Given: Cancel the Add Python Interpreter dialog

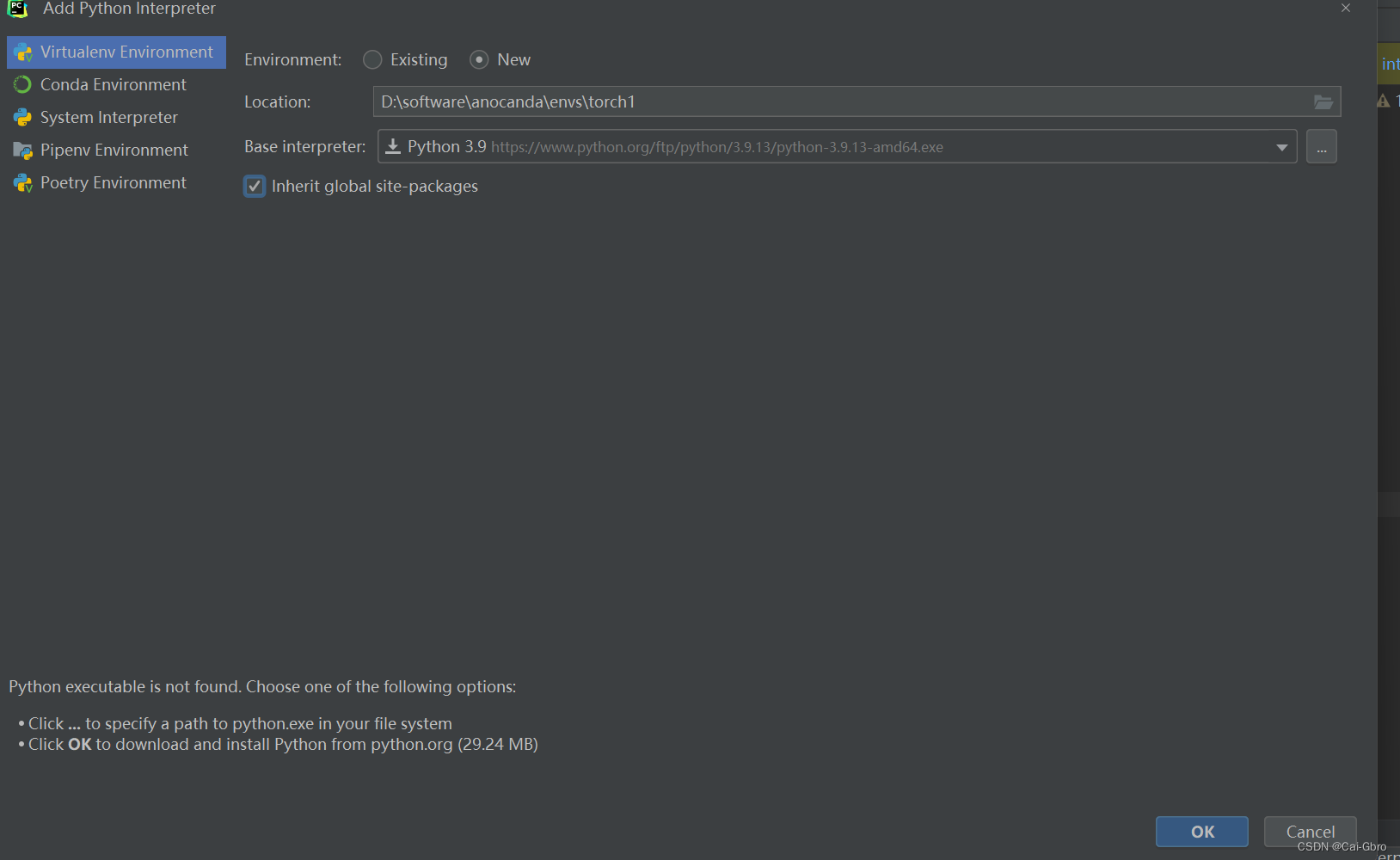Looking at the screenshot, I should [x=1310, y=832].
